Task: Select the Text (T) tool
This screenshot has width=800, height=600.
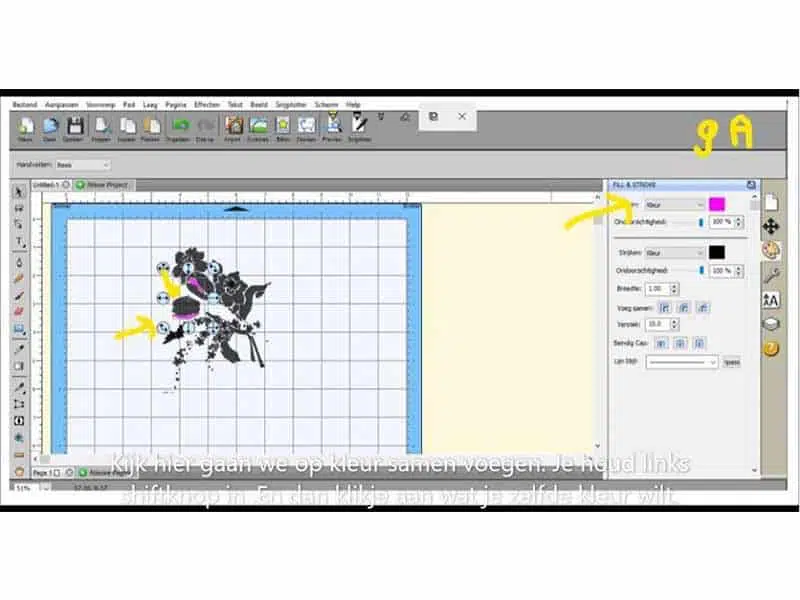Action: [x=19, y=241]
